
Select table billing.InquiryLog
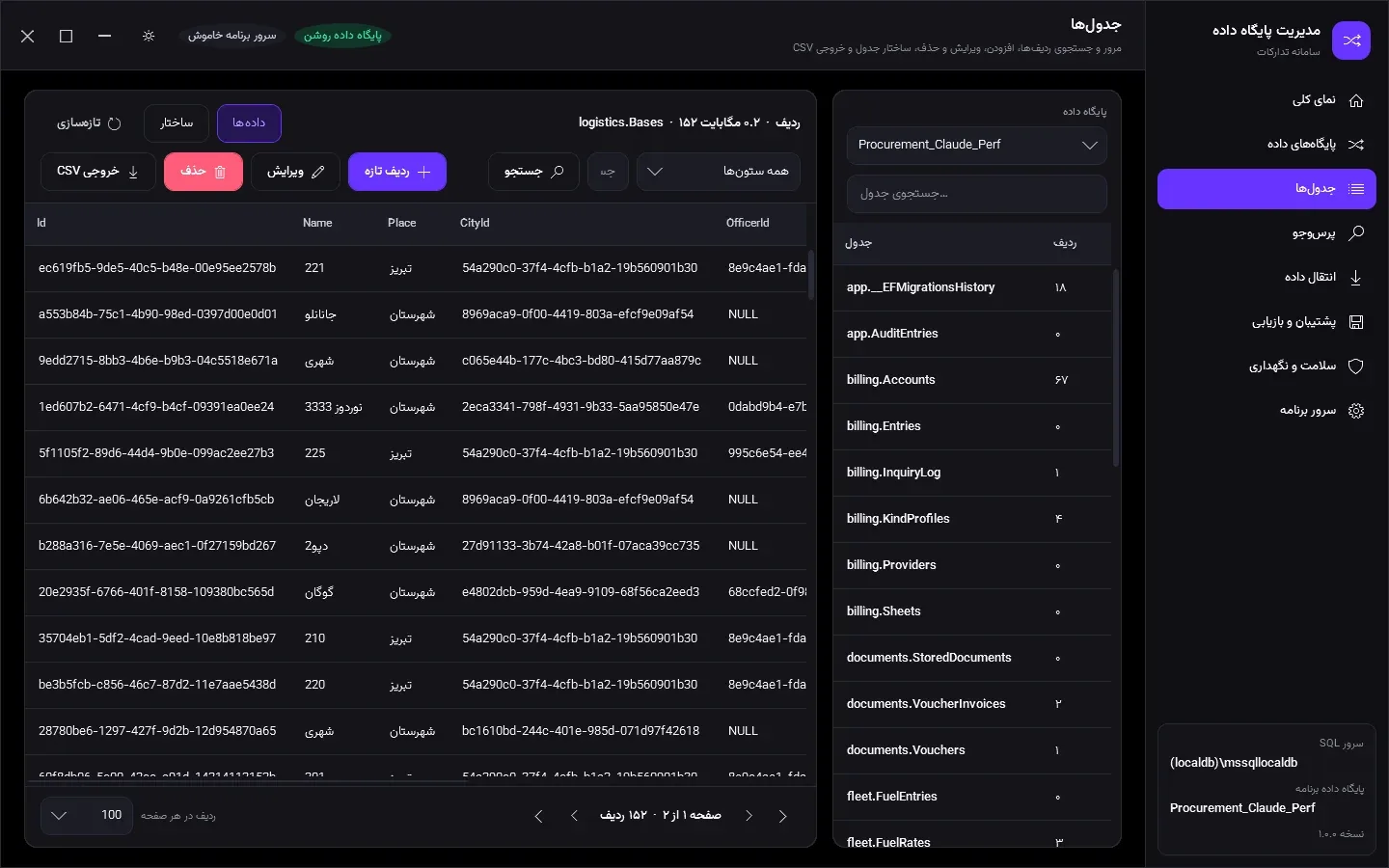pyautogui.click(x=972, y=473)
